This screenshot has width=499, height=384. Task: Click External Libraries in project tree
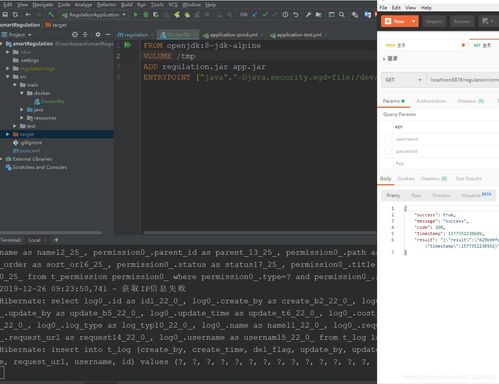click(29, 159)
